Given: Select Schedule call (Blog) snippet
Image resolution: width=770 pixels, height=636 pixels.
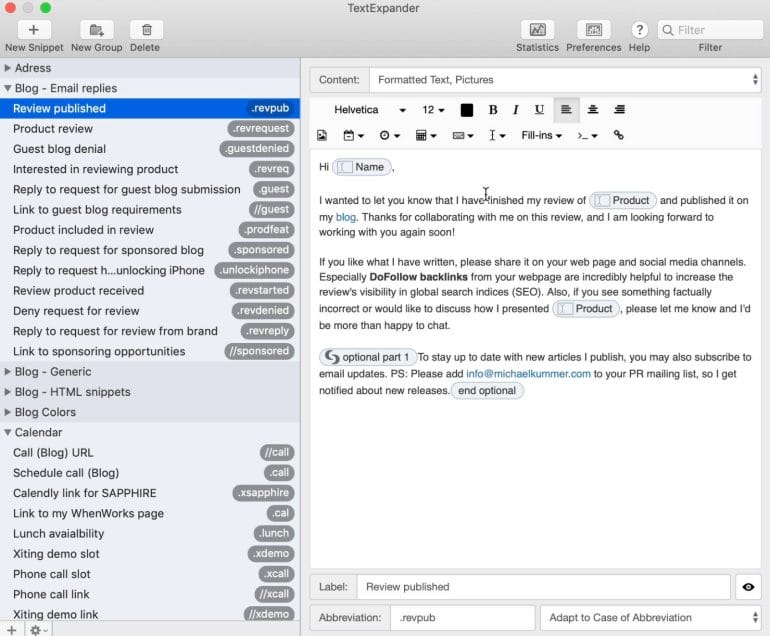Looking at the screenshot, I should tap(150, 473).
